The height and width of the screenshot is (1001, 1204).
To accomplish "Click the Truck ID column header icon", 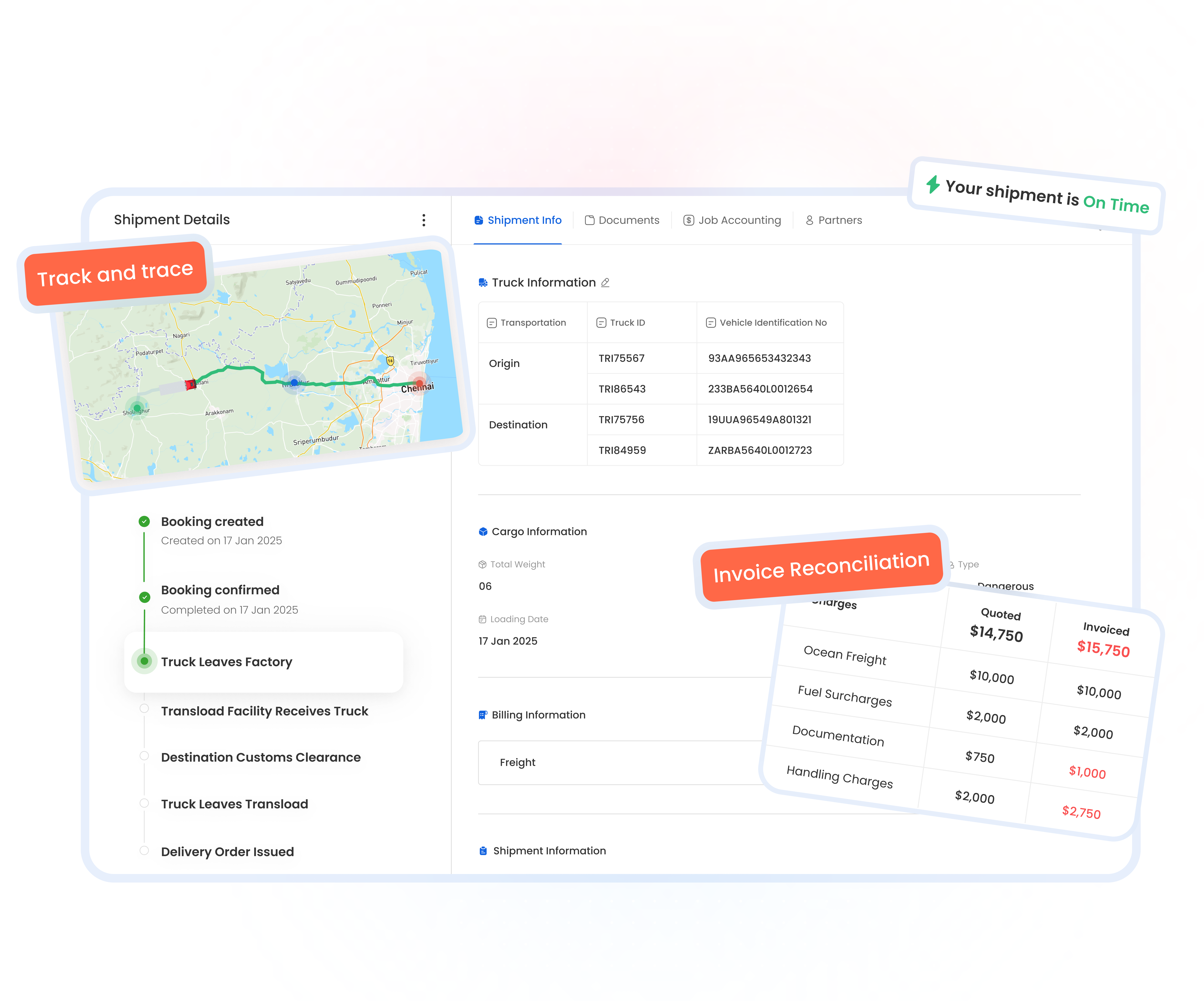I will coord(601,323).
